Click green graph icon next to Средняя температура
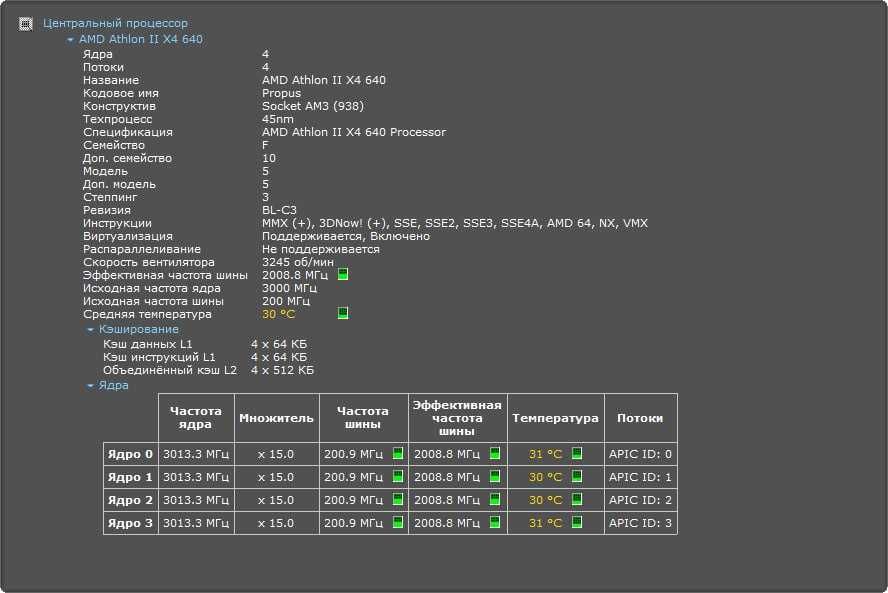This screenshot has width=888, height=593. 343,313
